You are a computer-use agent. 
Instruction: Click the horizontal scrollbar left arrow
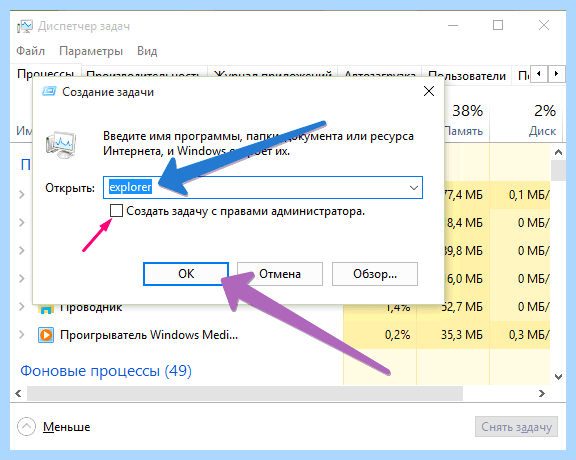point(18,393)
